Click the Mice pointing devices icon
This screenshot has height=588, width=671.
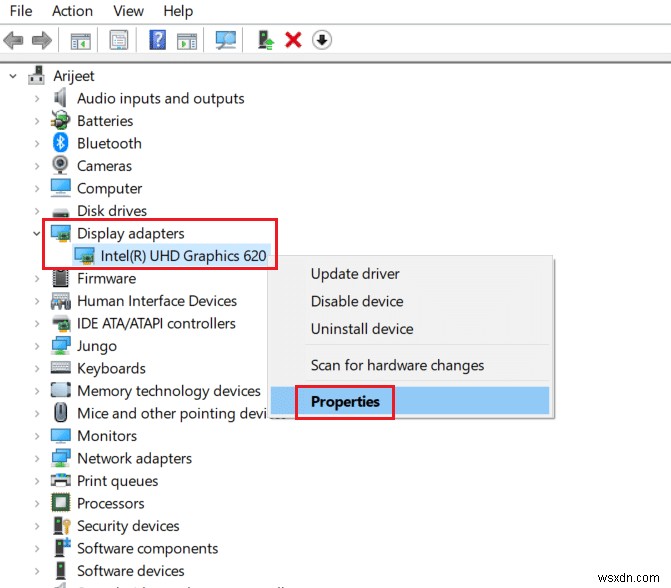[x=60, y=413]
